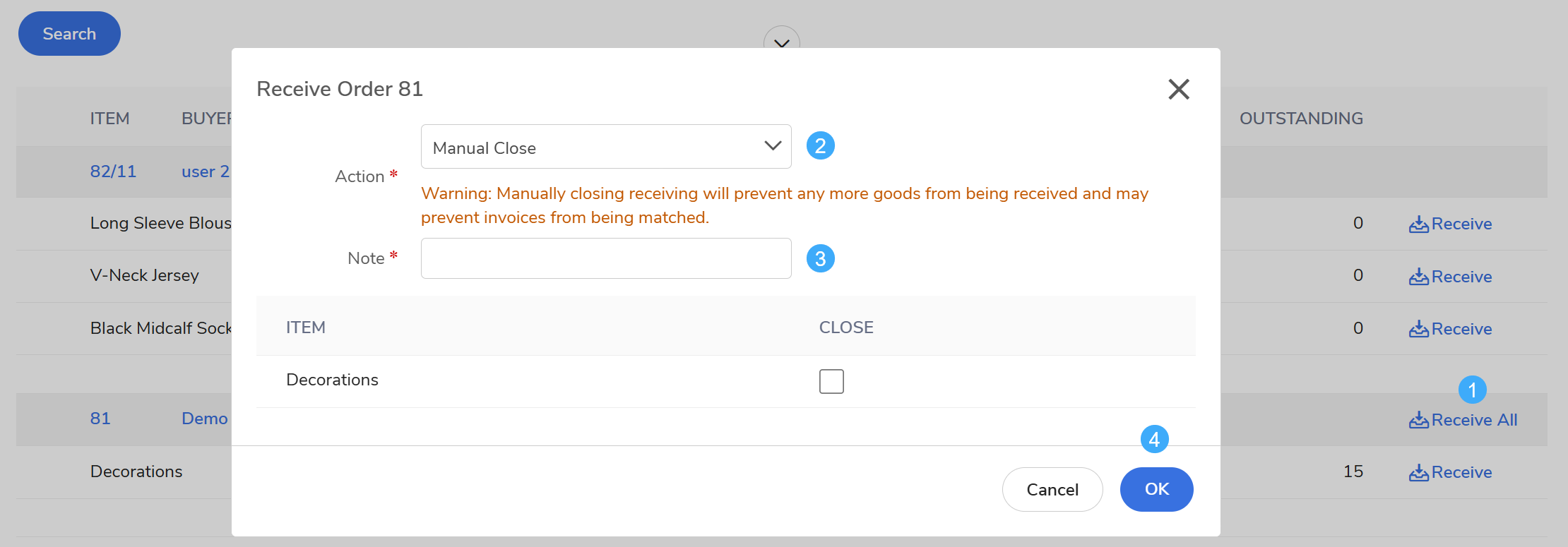1568x547 pixels.
Task: Click the step 1 marker above Receive All
Action: [1472, 390]
